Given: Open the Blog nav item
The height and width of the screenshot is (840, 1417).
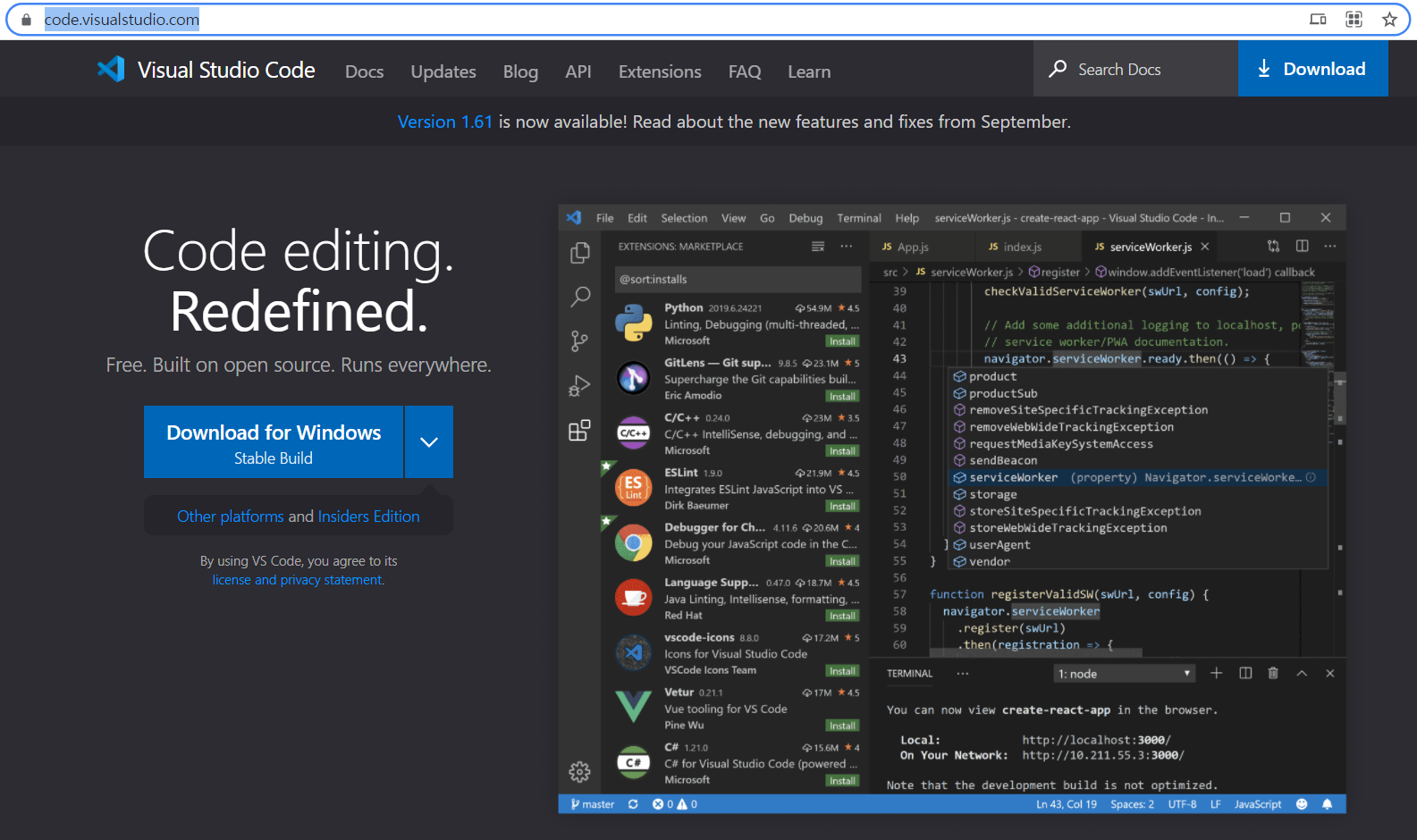Looking at the screenshot, I should pyautogui.click(x=520, y=71).
